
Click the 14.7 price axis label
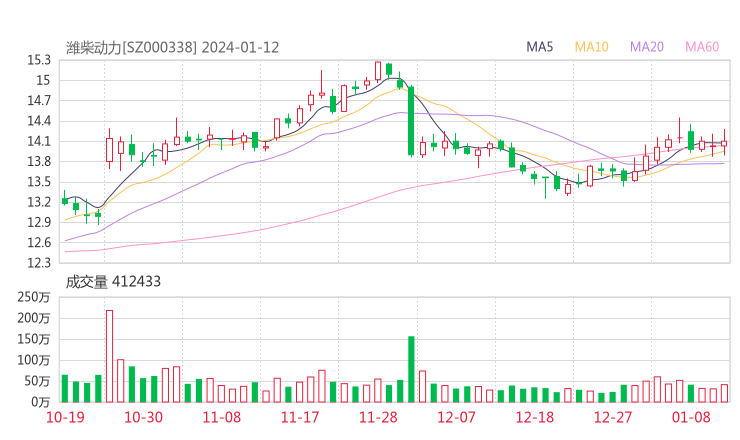pos(39,101)
